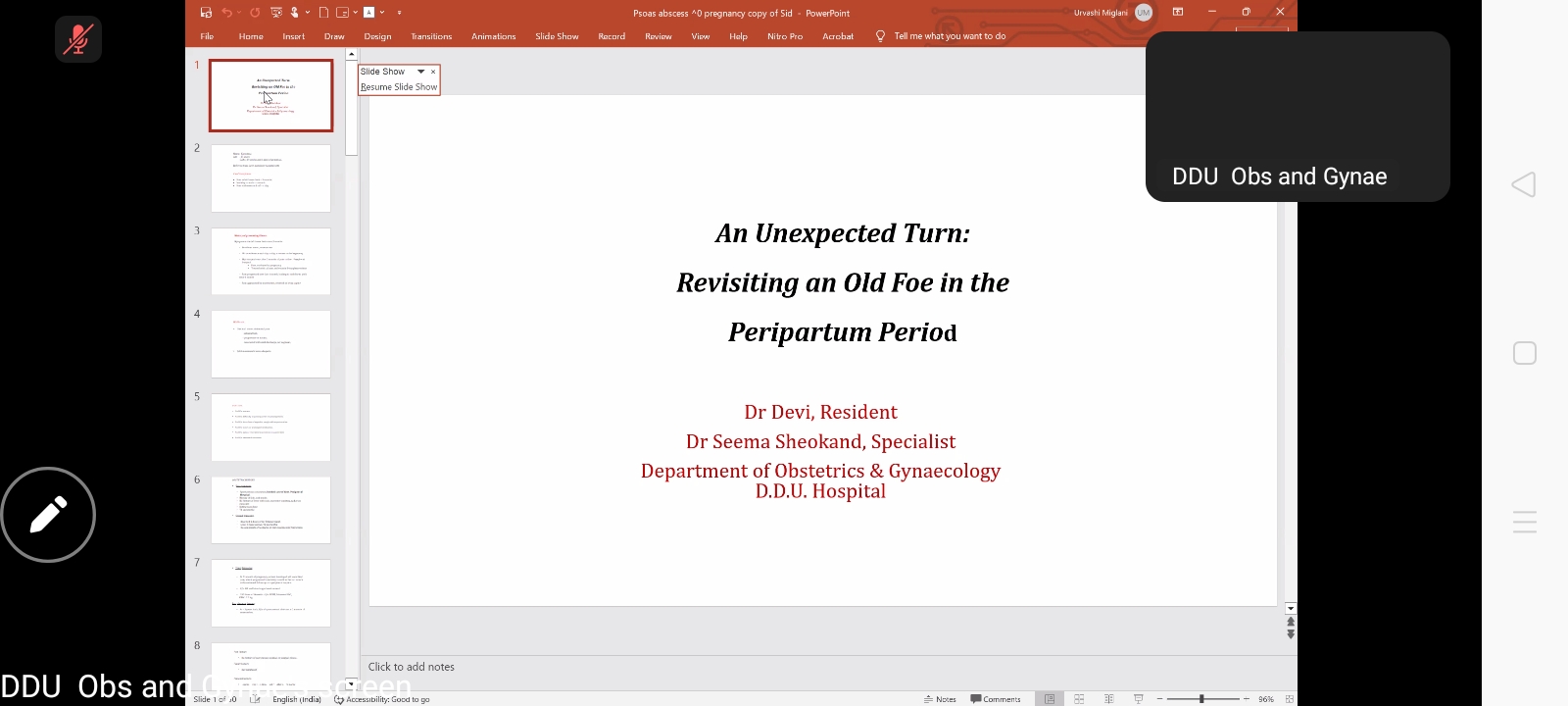The width and height of the screenshot is (1568, 706).
Task: Click Resume Slide Show
Action: click(x=399, y=87)
